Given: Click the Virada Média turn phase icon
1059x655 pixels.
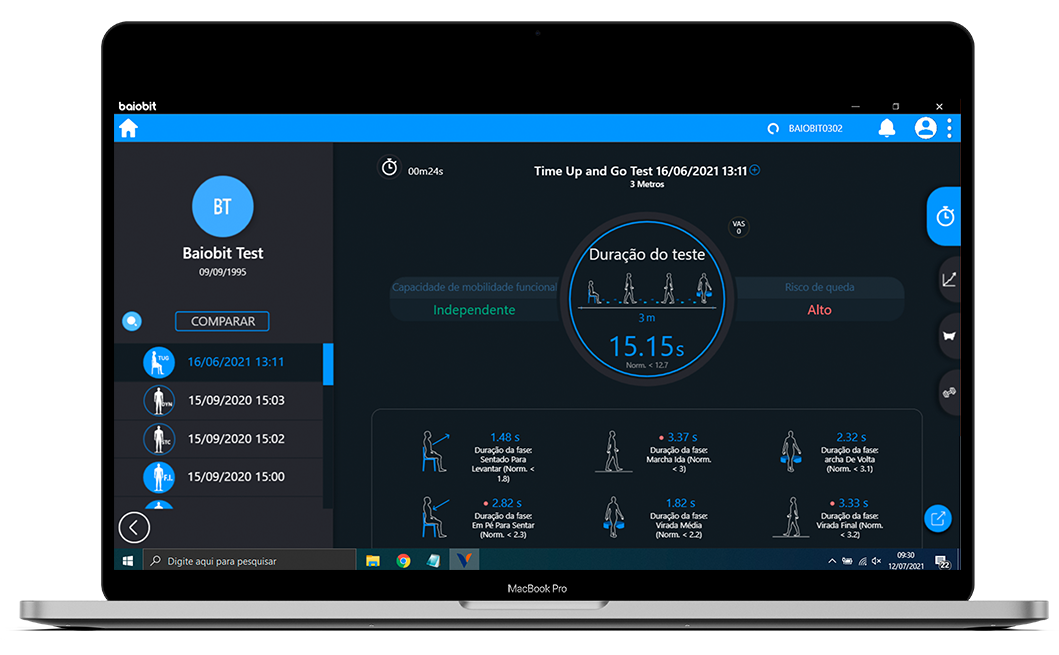Looking at the screenshot, I should [x=613, y=517].
